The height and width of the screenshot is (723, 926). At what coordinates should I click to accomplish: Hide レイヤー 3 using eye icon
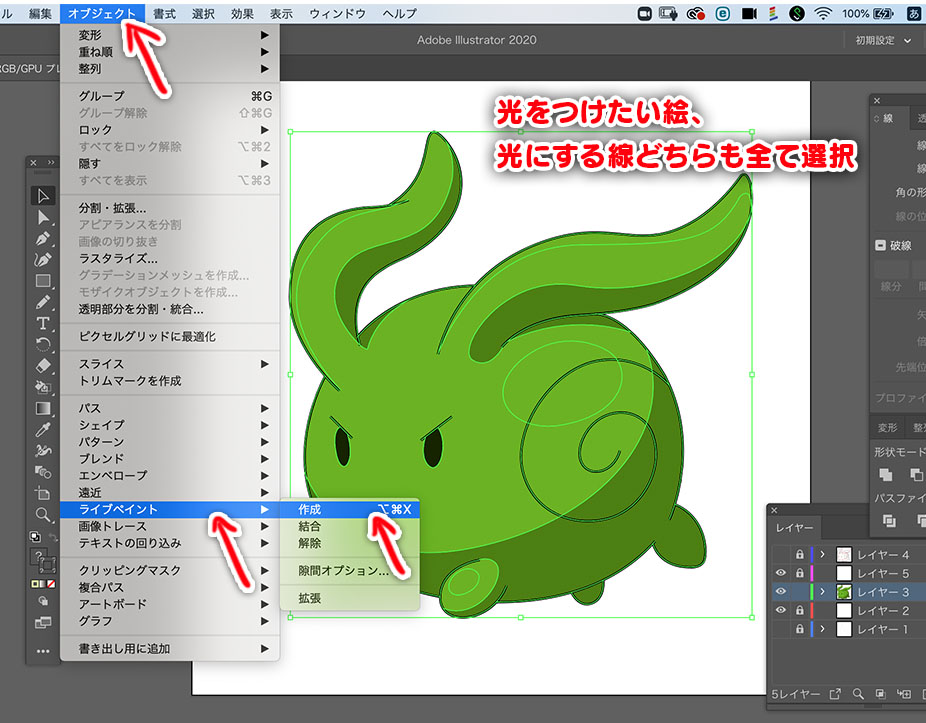(781, 592)
